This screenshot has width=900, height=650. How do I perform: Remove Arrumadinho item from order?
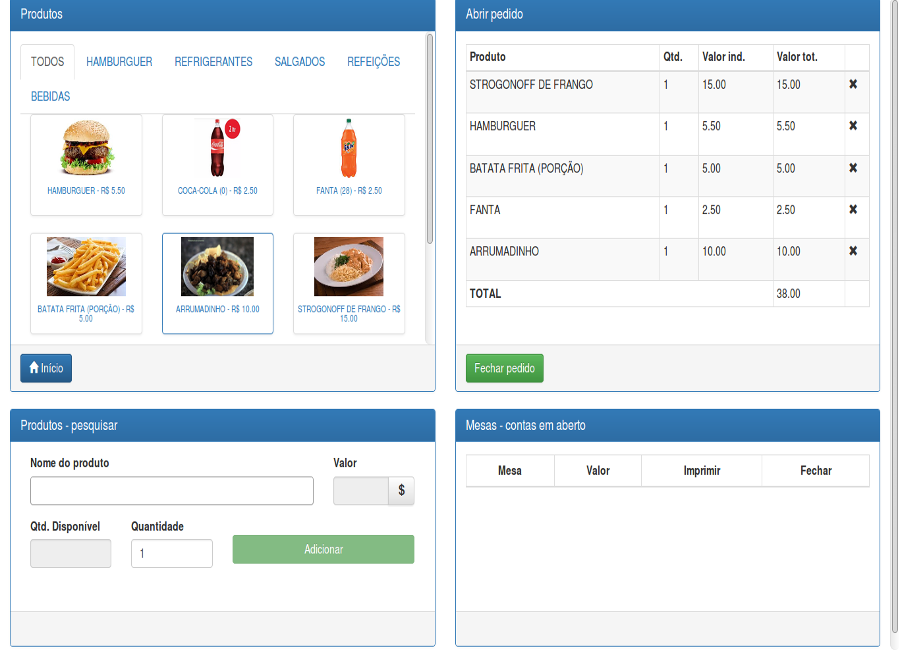tap(853, 251)
